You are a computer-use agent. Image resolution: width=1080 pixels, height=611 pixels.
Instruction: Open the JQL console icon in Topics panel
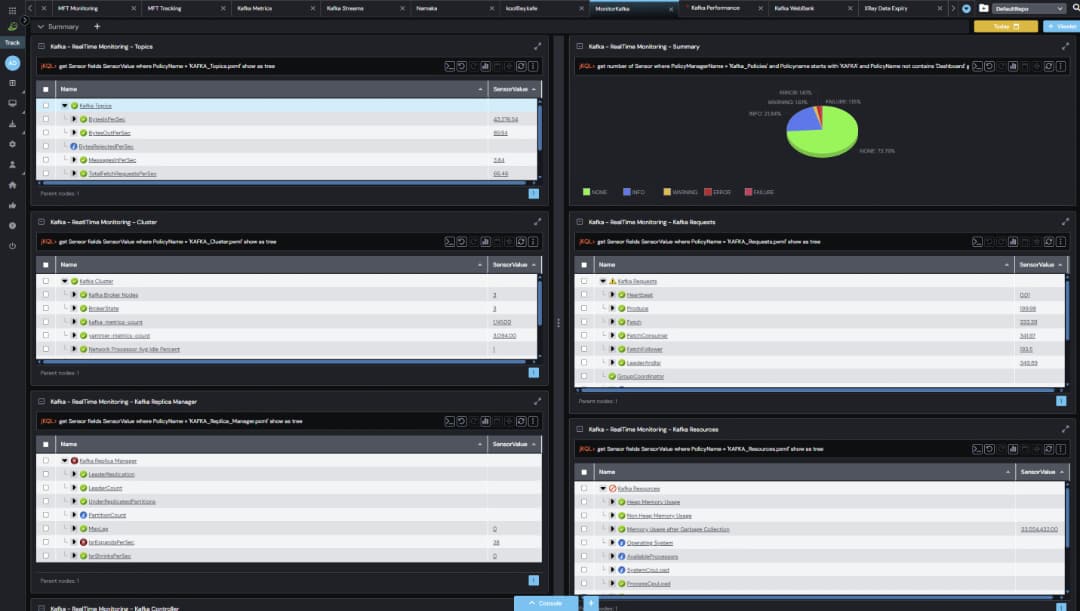449,66
